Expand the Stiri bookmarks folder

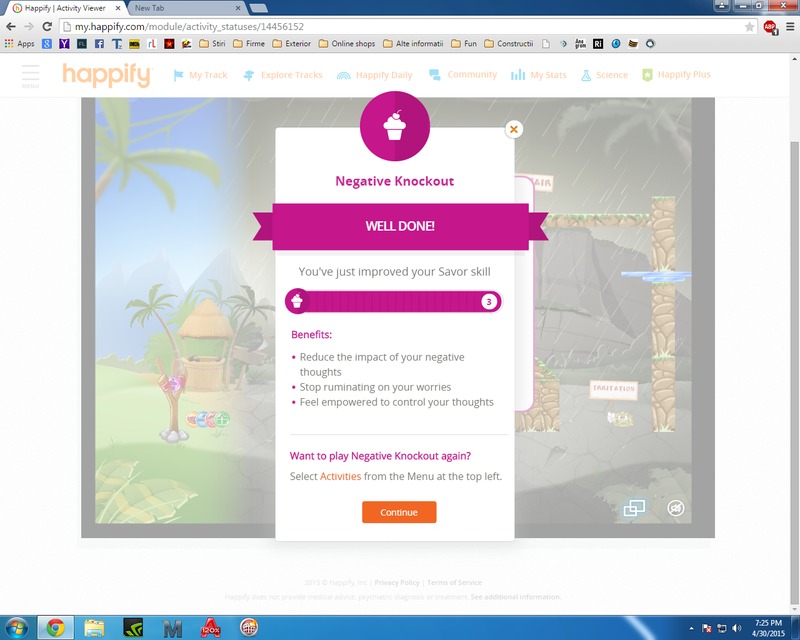coord(212,44)
